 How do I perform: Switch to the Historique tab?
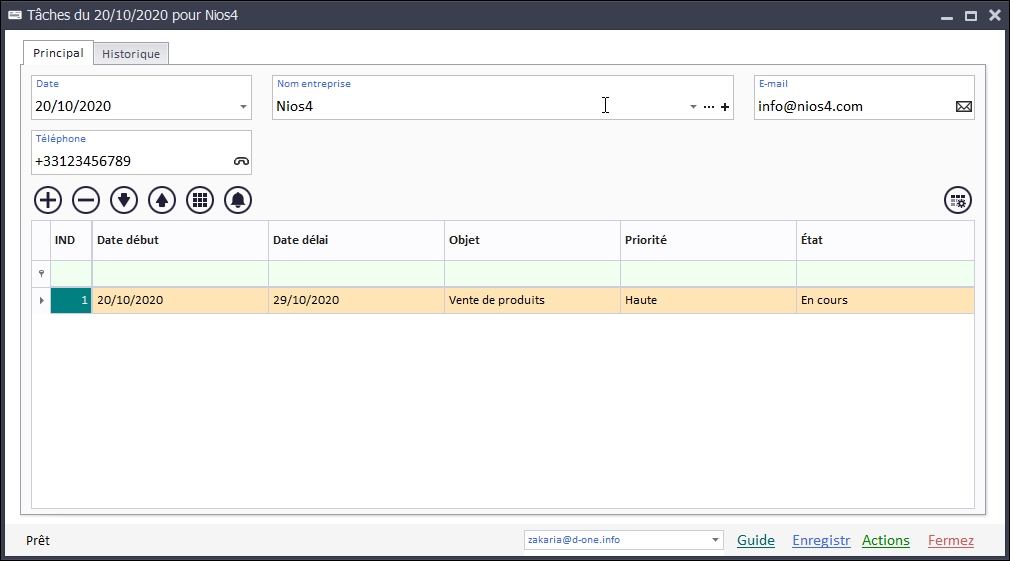(131, 54)
